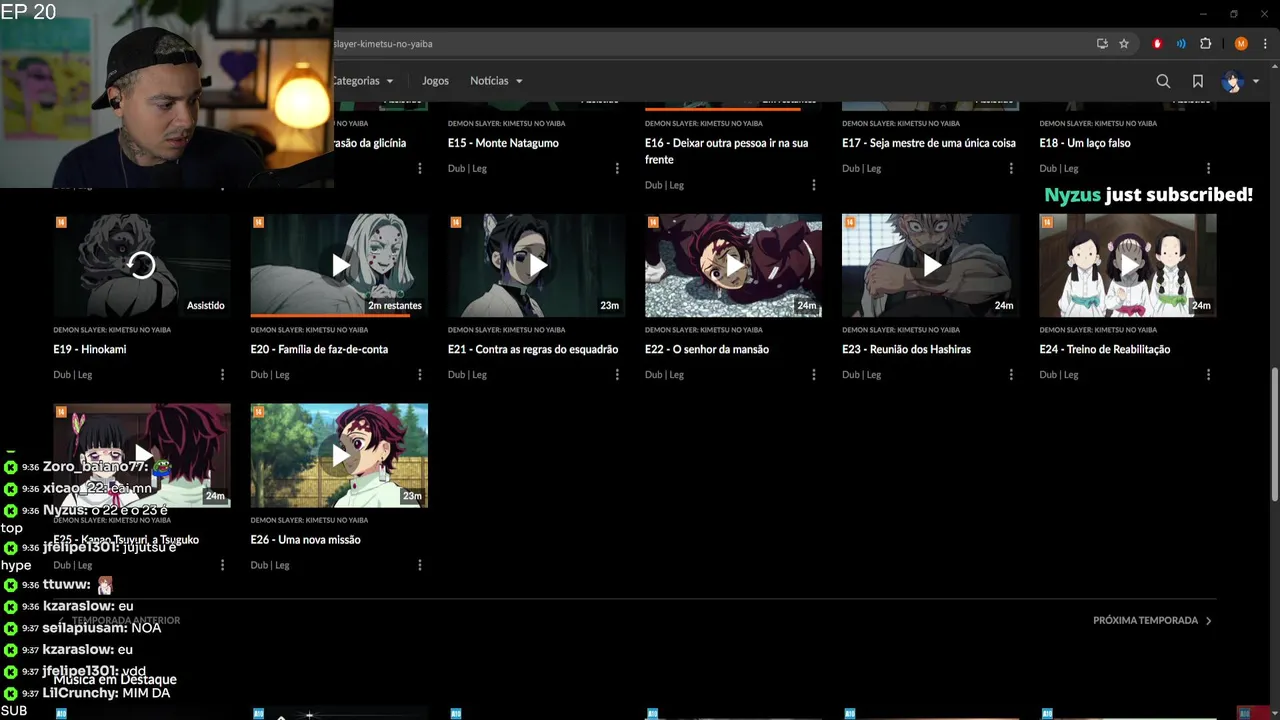
Task: Play episode E22 O senhor da mansão
Action: 733,265
